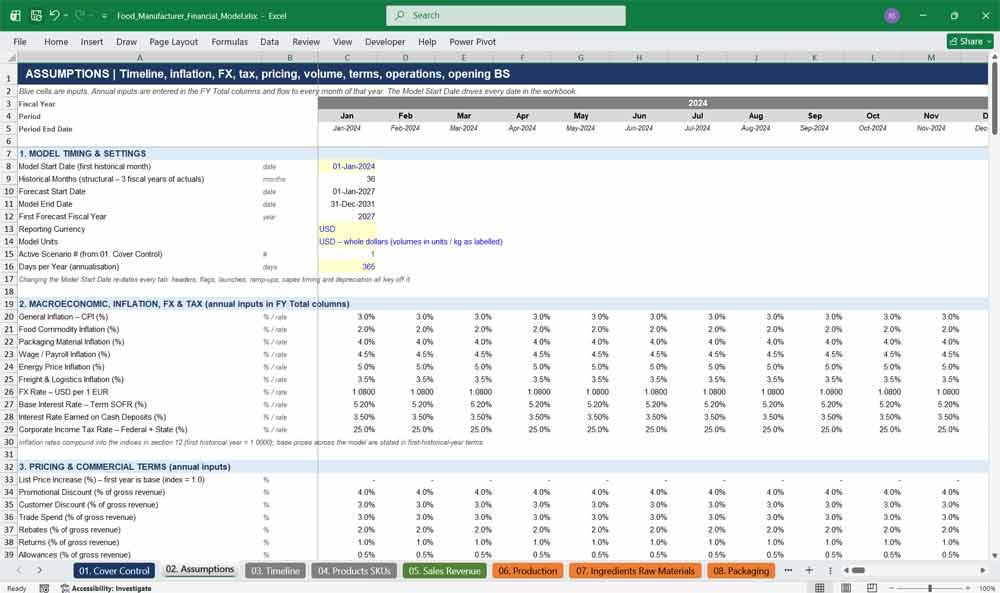
Task: Switch to the 03. Timeline sheet
Action: coord(276,571)
